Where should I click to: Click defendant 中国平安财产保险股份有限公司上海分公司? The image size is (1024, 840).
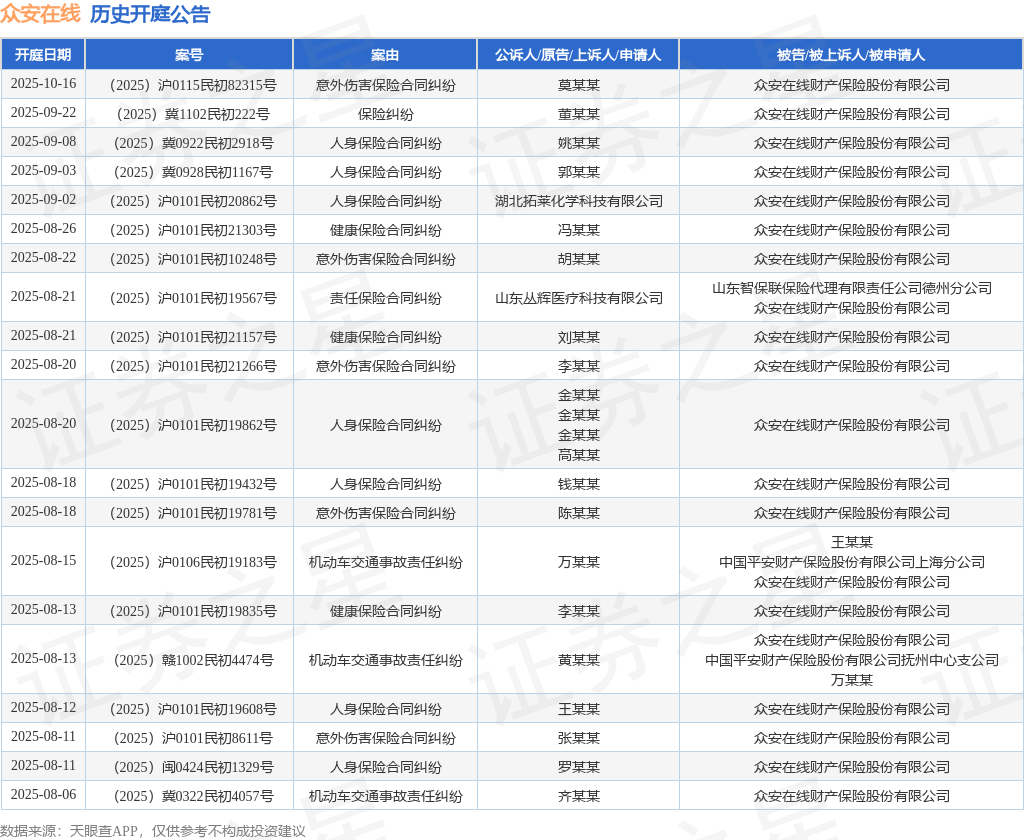tap(852, 562)
